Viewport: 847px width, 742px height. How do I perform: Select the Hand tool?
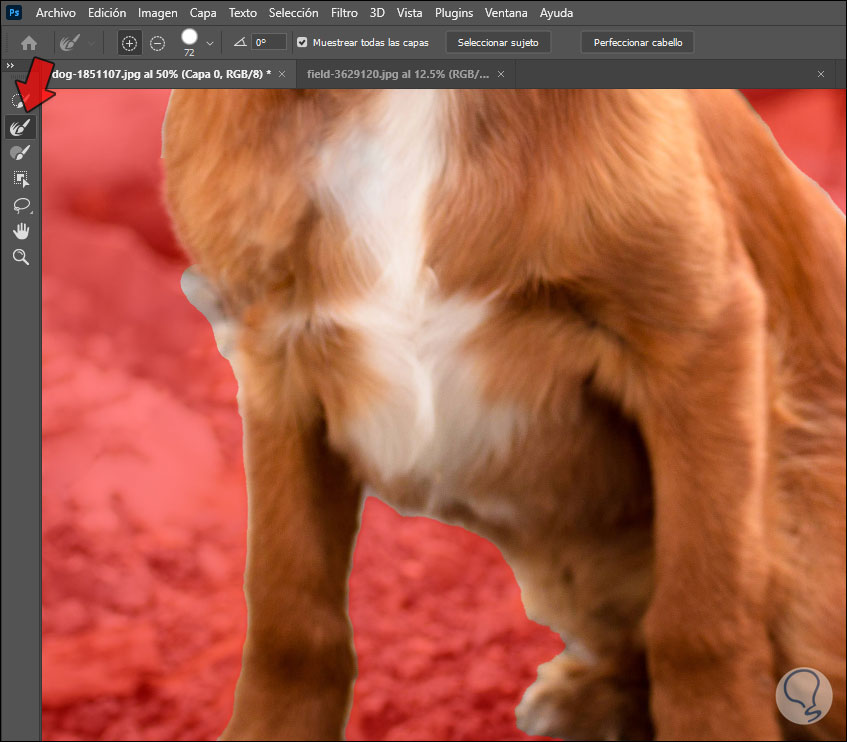(20, 231)
